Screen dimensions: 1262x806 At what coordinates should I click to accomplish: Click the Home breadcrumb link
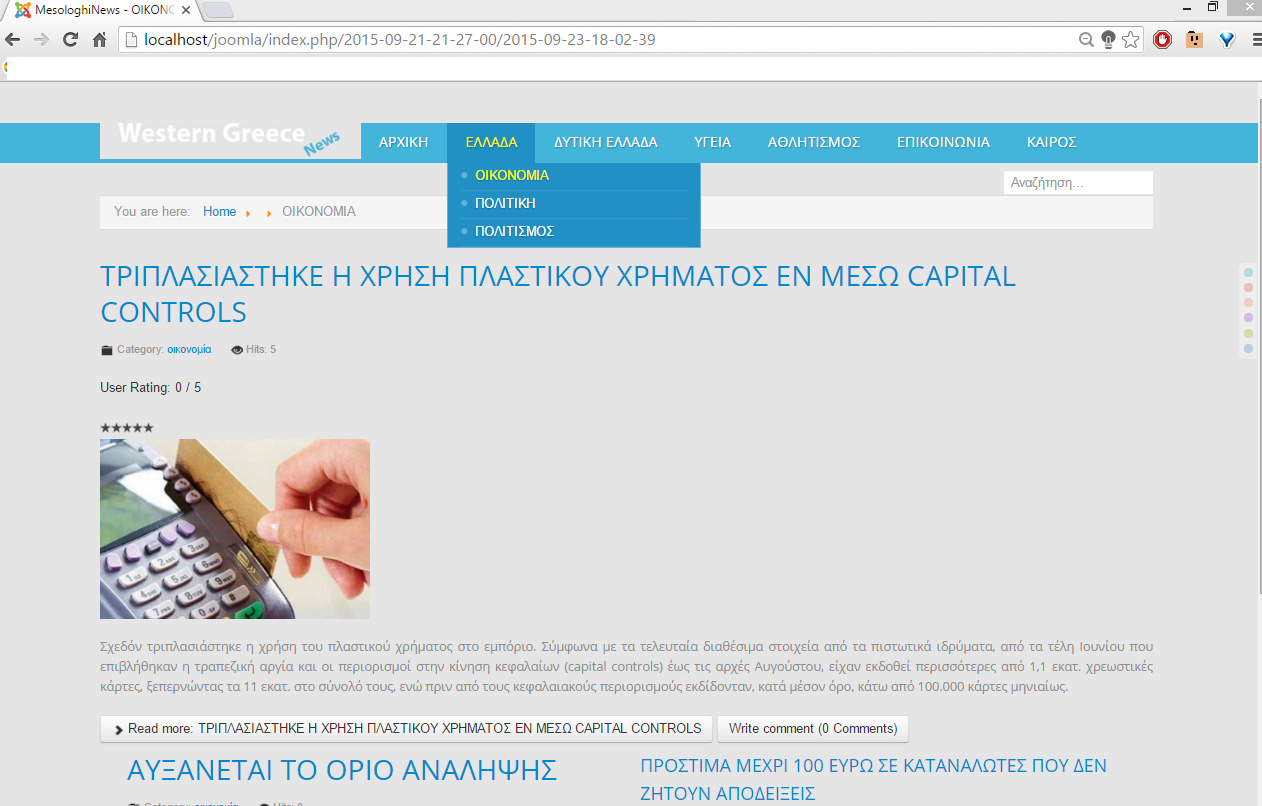[x=219, y=212]
